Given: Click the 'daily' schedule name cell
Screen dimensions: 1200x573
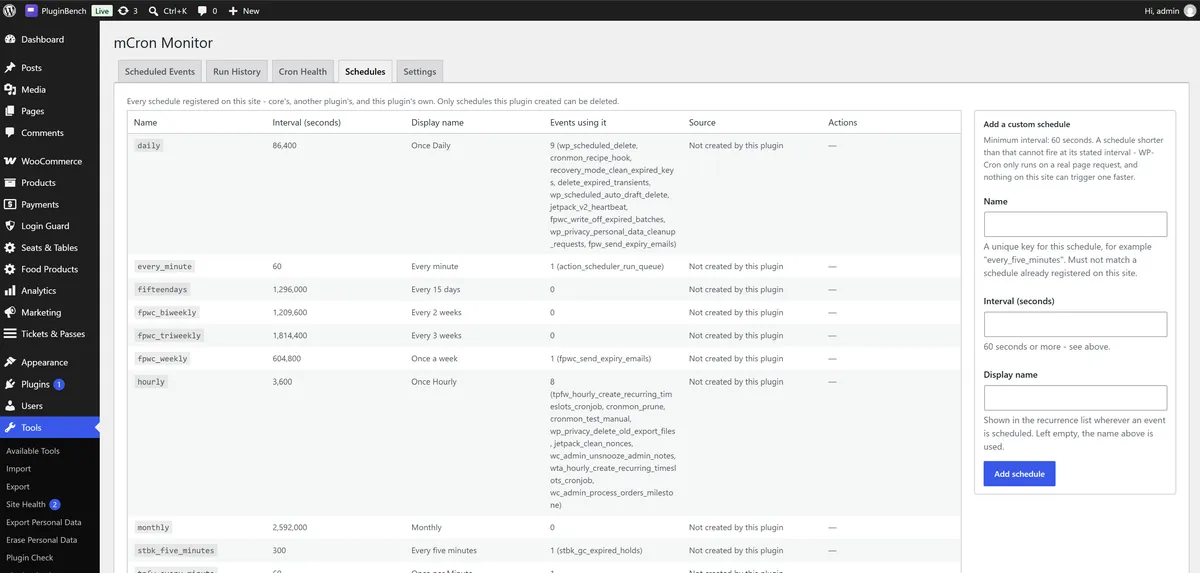Looking at the screenshot, I should 148,146.
